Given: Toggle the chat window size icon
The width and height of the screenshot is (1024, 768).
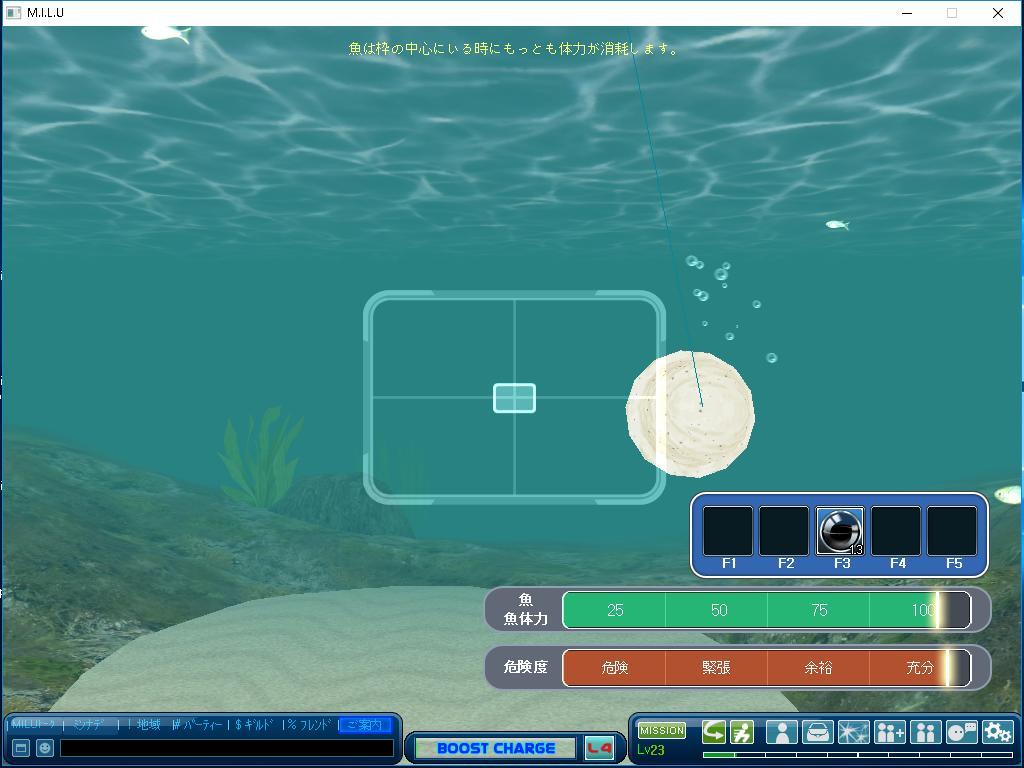Looking at the screenshot, I should 20,748.
